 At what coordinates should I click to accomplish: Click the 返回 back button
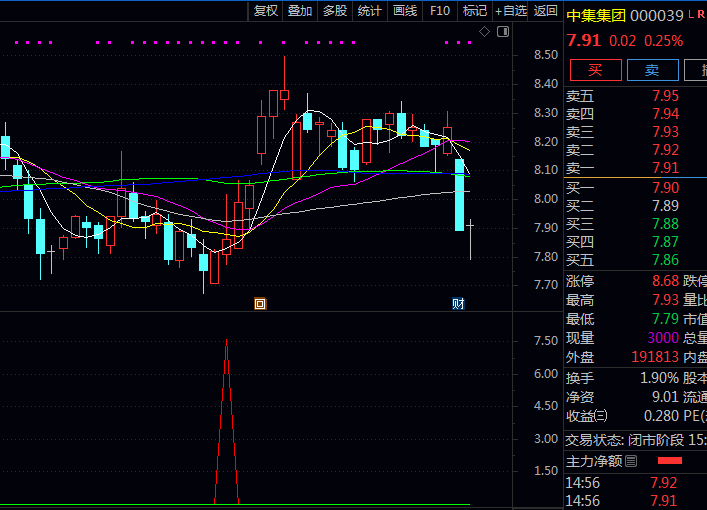point(545,11)
